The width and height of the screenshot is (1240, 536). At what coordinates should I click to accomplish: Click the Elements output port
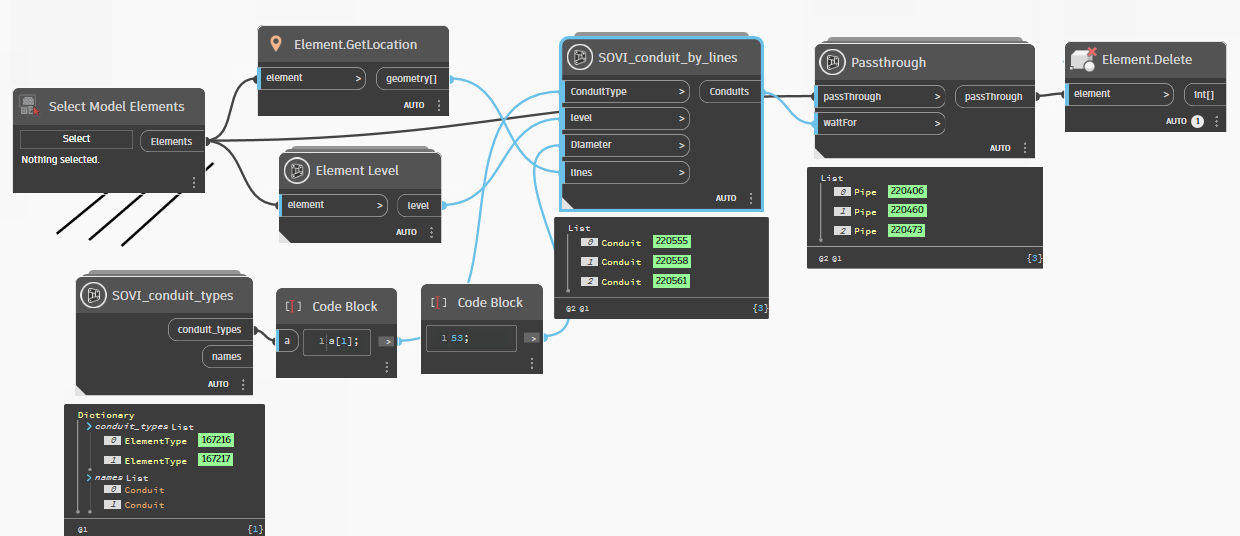[x=172, y=141]
